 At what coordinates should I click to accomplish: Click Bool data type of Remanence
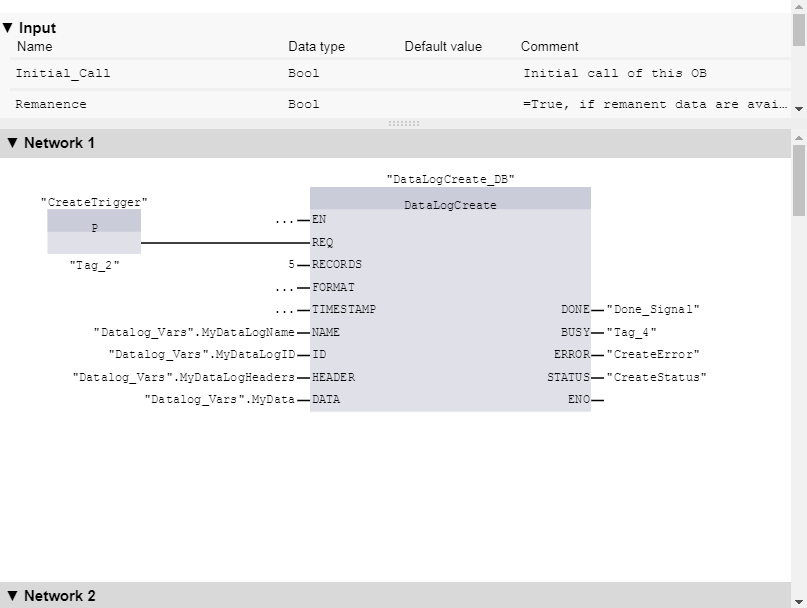point(304,104)
